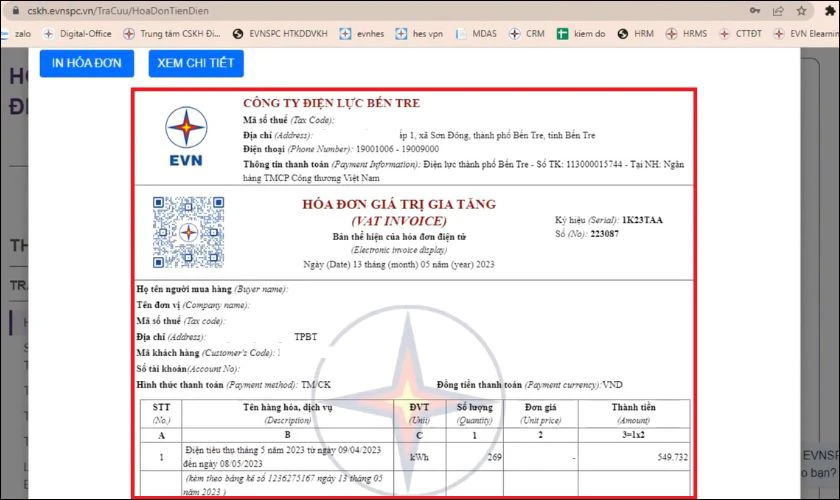840x500 pixels.
Task: Click the Đơn giá column header
Action: point(541,413)
